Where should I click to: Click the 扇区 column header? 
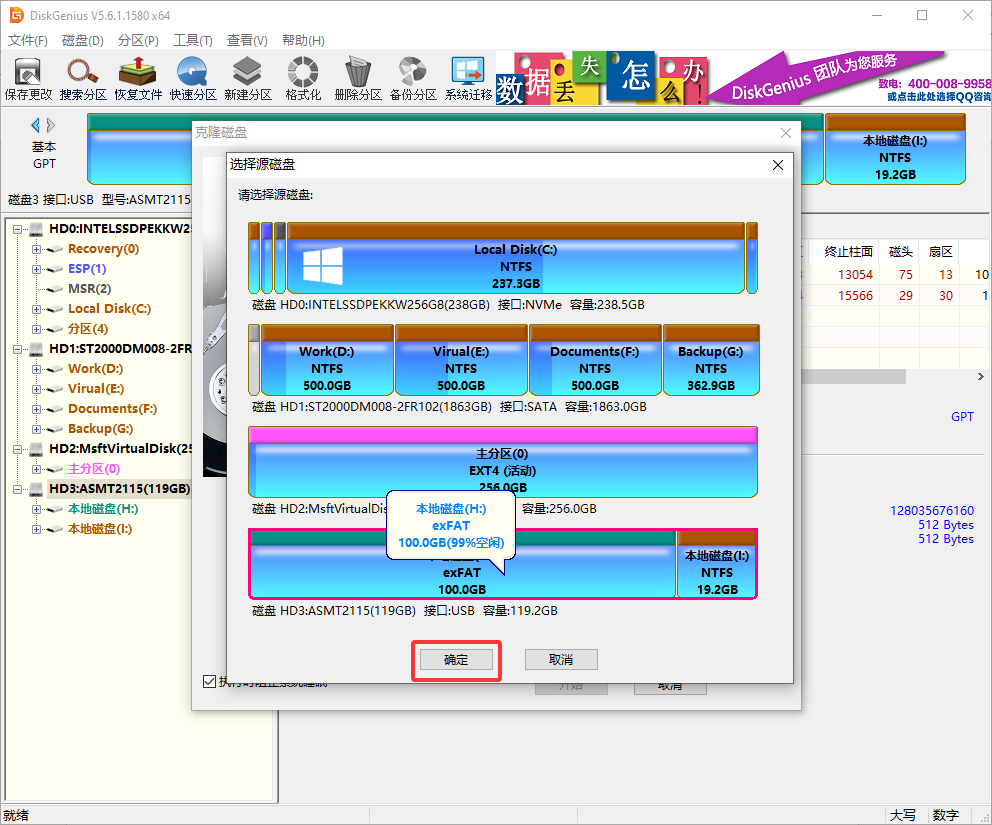940,252
